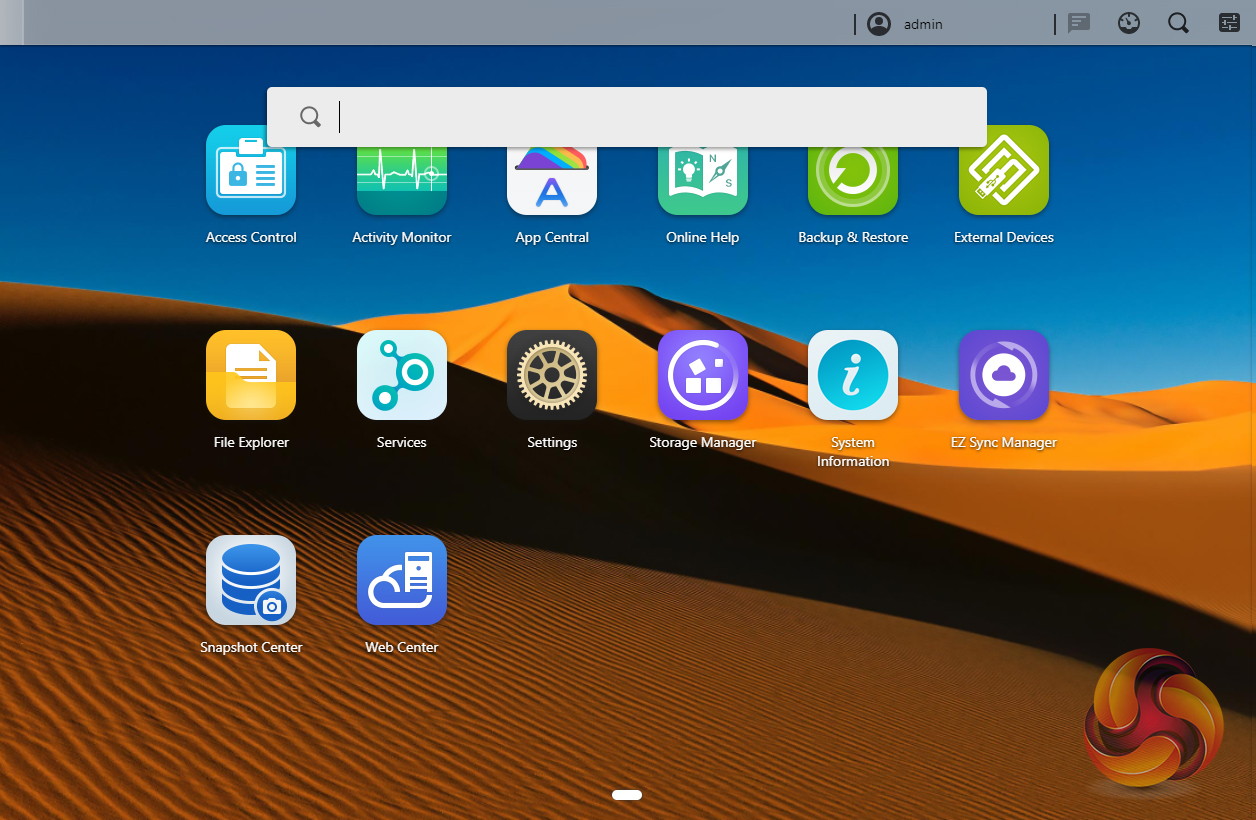Launch EZ Sync Manager

(1004, 375)
